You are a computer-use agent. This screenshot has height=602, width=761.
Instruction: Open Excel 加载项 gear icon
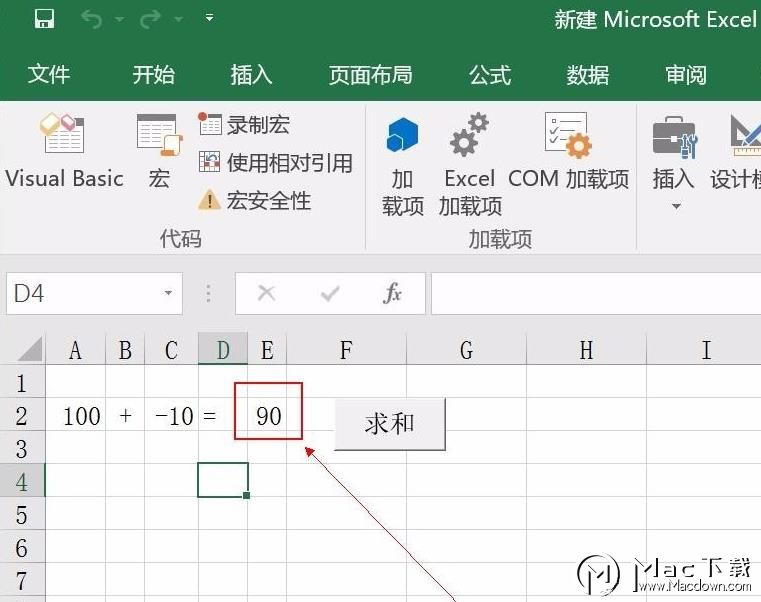pos(470,165)
